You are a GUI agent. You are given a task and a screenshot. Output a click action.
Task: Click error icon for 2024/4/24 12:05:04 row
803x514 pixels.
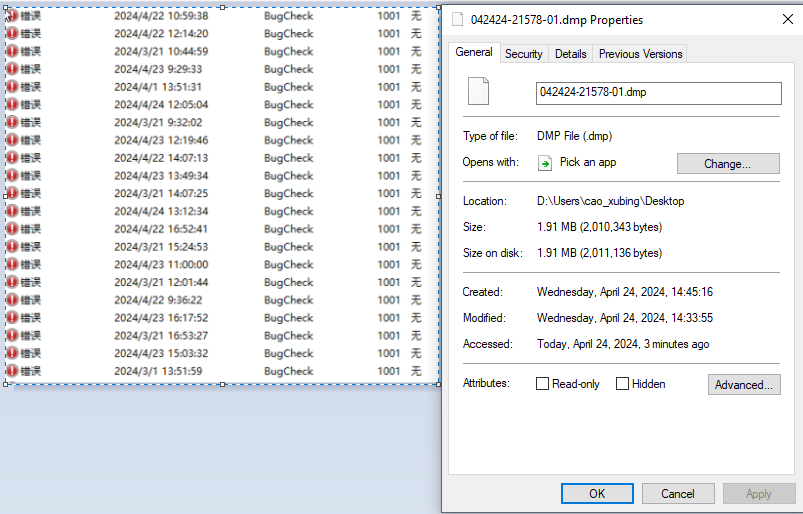tap(12, 104)
